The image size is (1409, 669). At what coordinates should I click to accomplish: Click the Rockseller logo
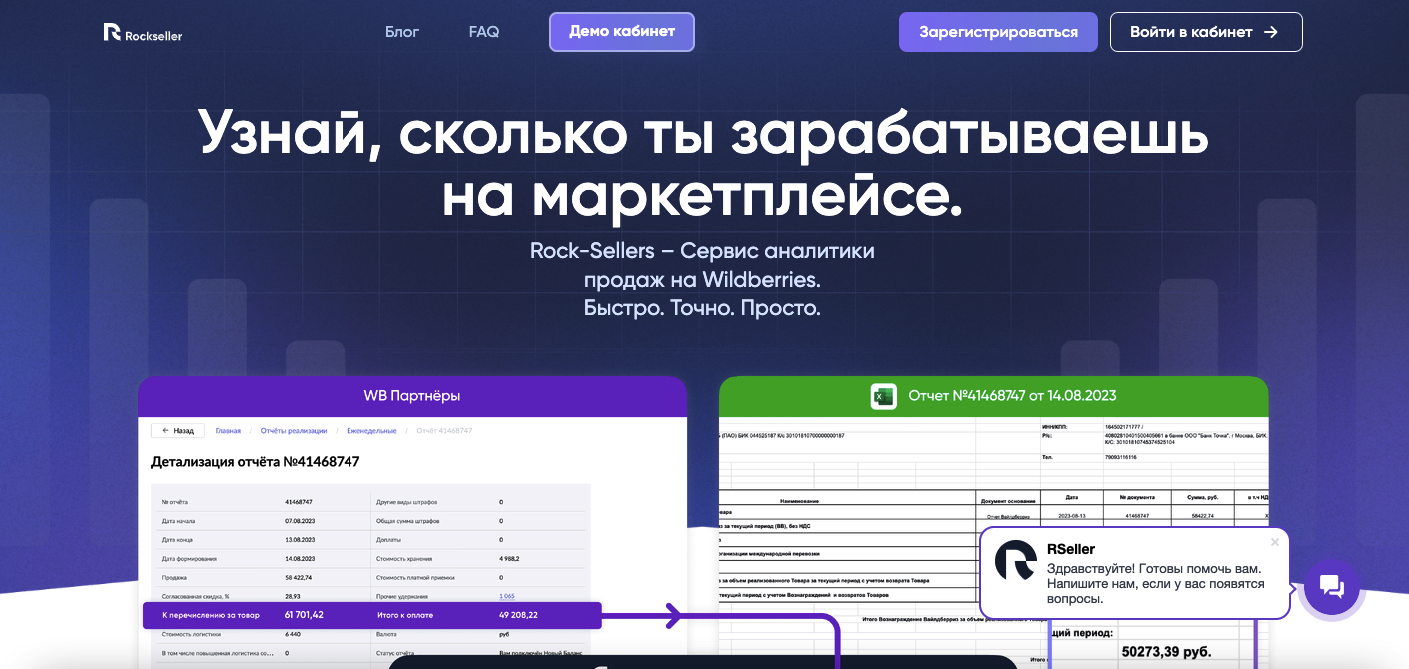pyautogui.click(x=143, y=33)
